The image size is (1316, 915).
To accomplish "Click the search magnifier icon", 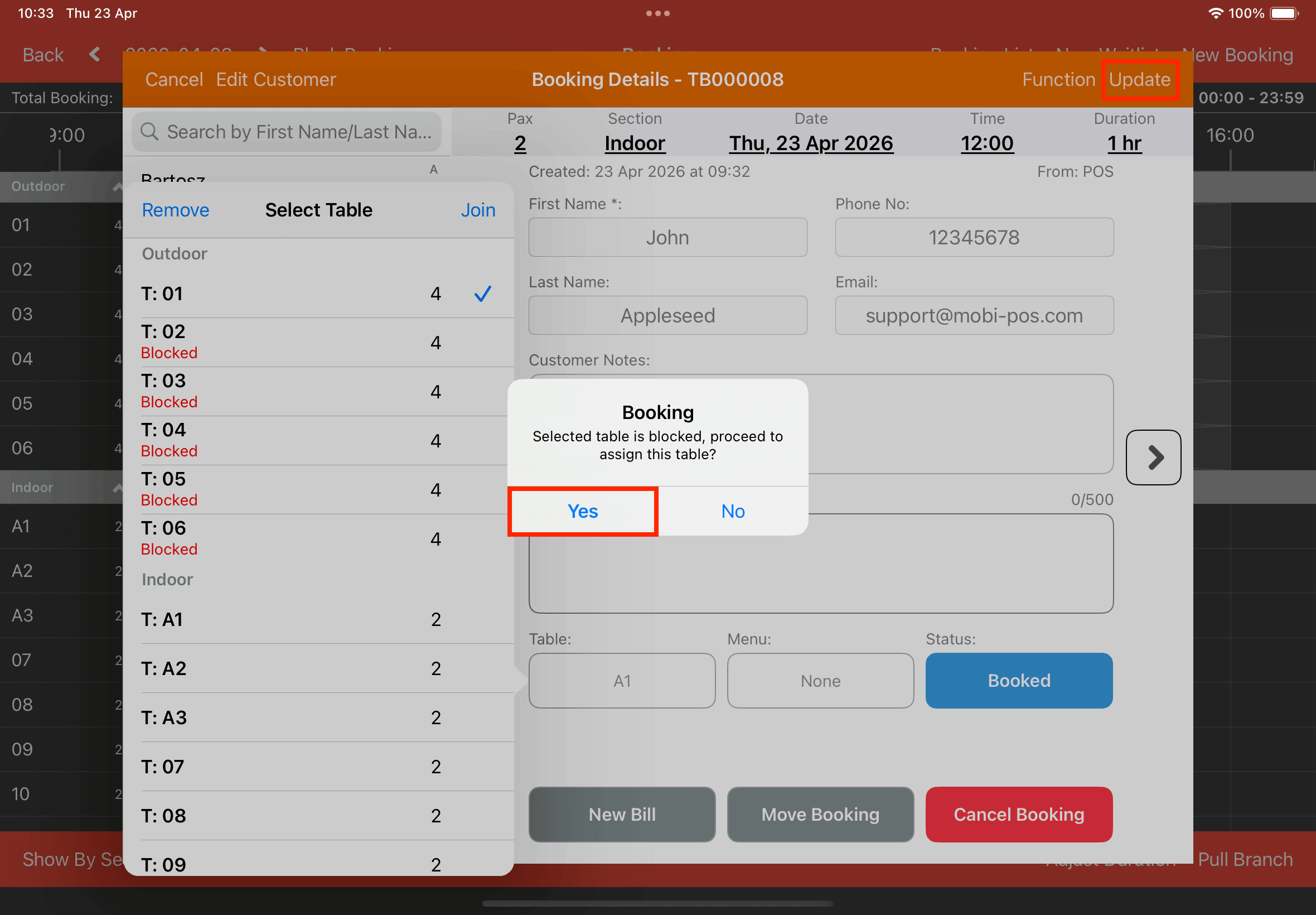I will [x=149, y=132].
